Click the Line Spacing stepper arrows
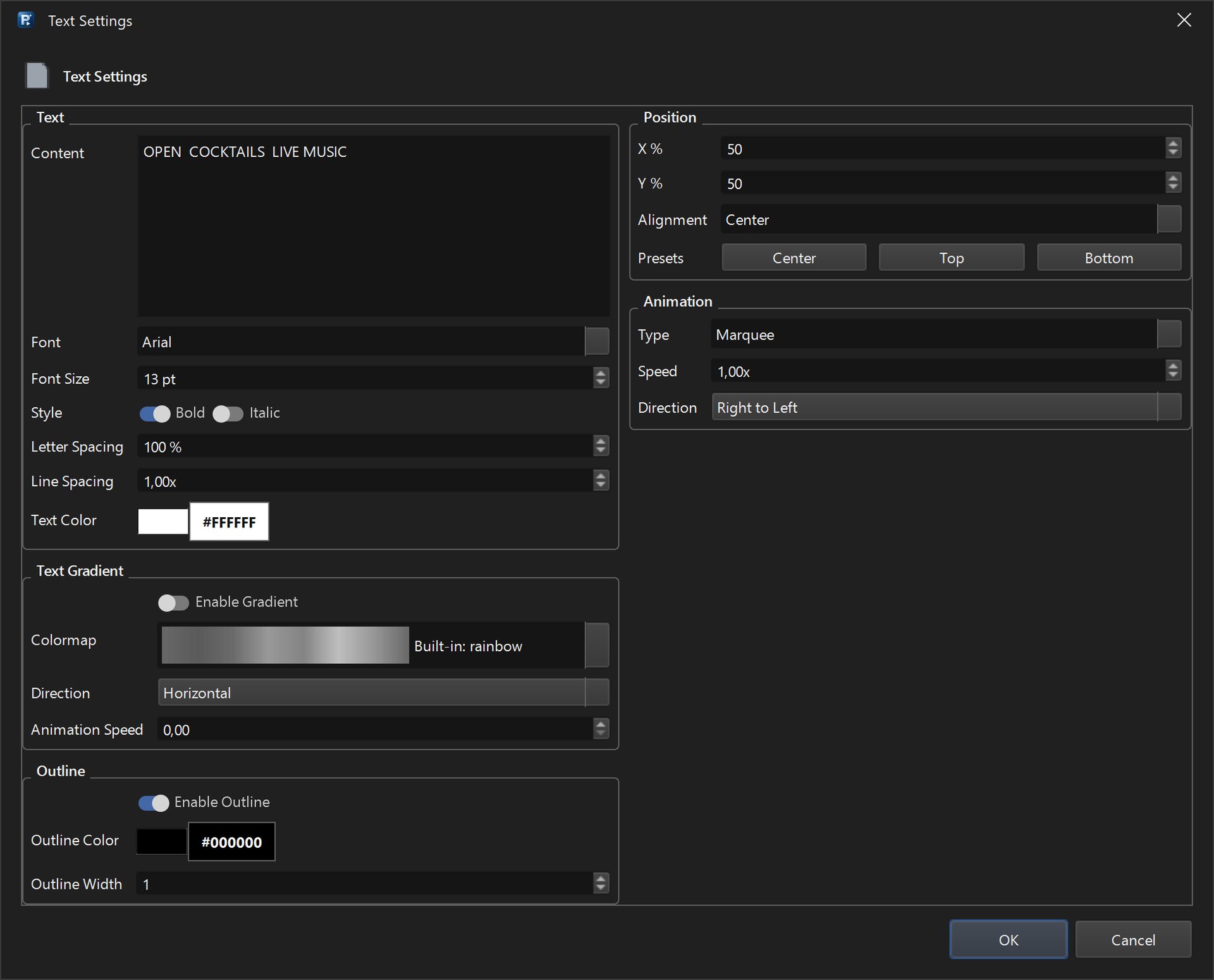Screen dimensions: 1214x980 (601, 481)
